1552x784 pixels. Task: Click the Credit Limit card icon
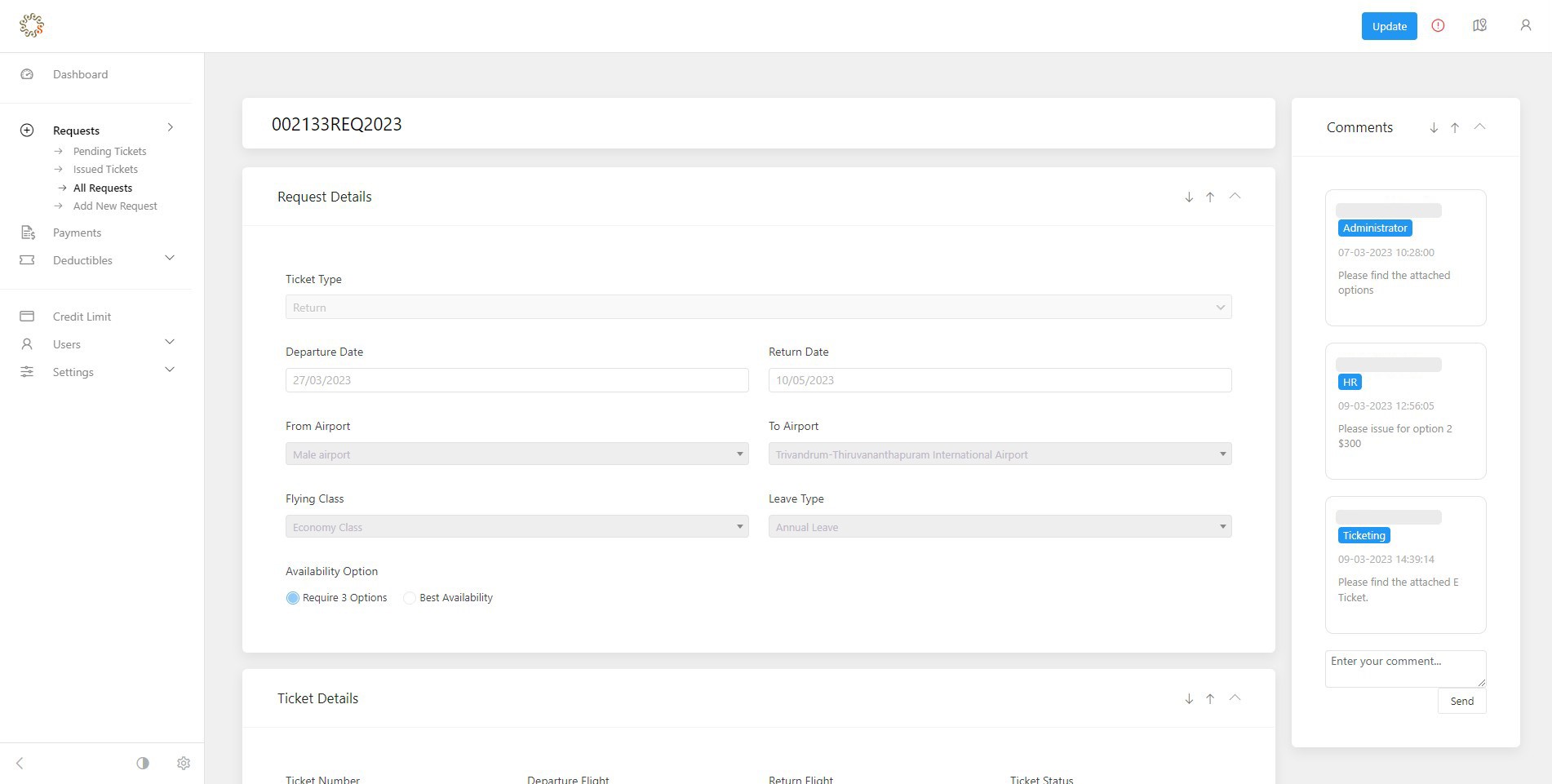pyautogui.click(x=27, y=317)
